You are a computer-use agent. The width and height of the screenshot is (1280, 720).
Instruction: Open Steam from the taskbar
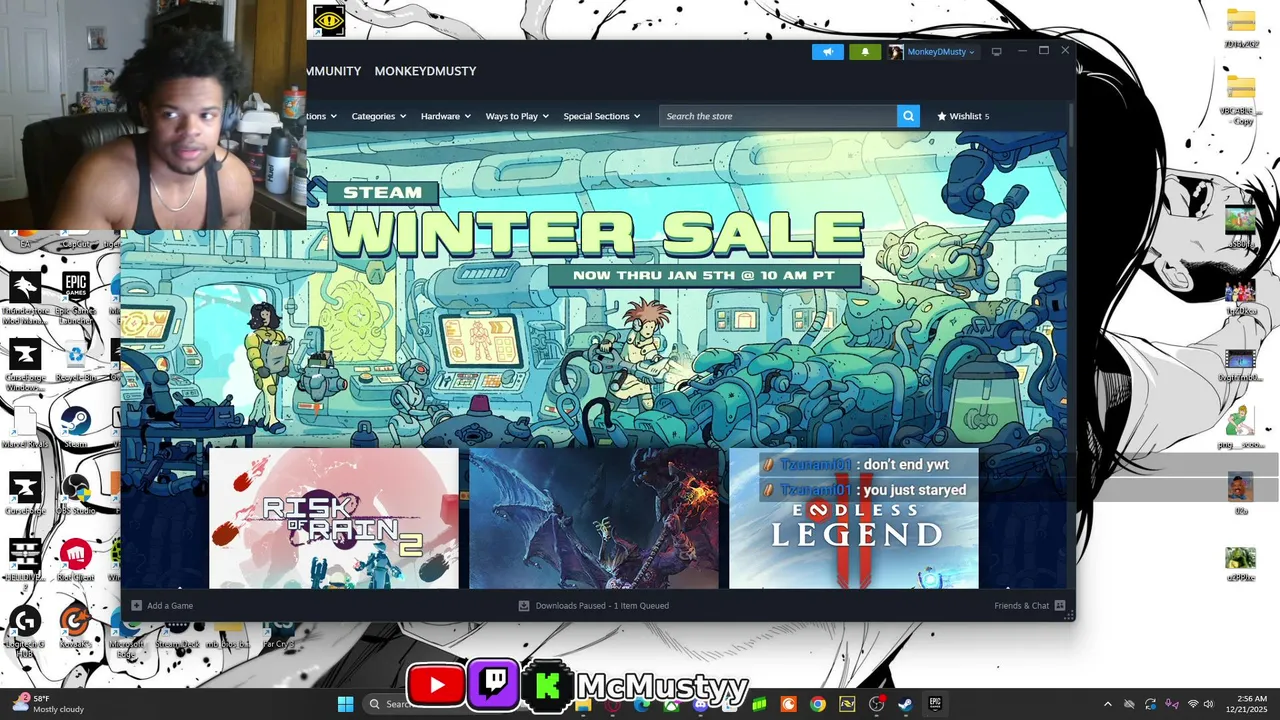(905, 704)
